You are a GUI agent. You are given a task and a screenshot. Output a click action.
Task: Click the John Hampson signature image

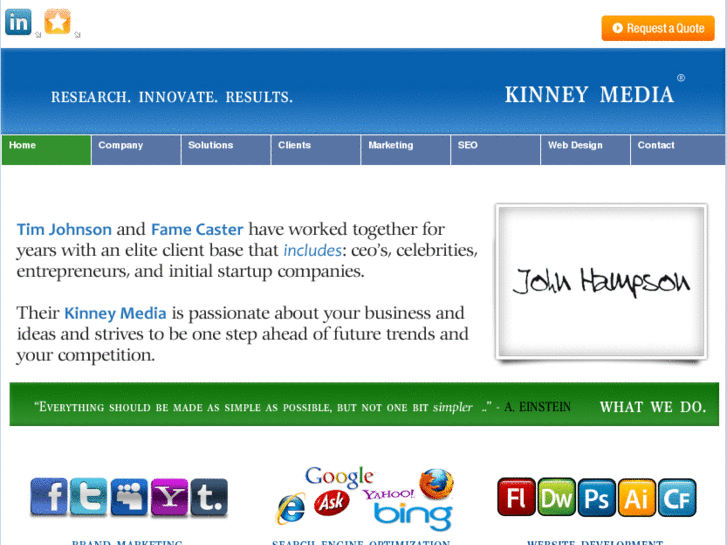tap(601, 282)
